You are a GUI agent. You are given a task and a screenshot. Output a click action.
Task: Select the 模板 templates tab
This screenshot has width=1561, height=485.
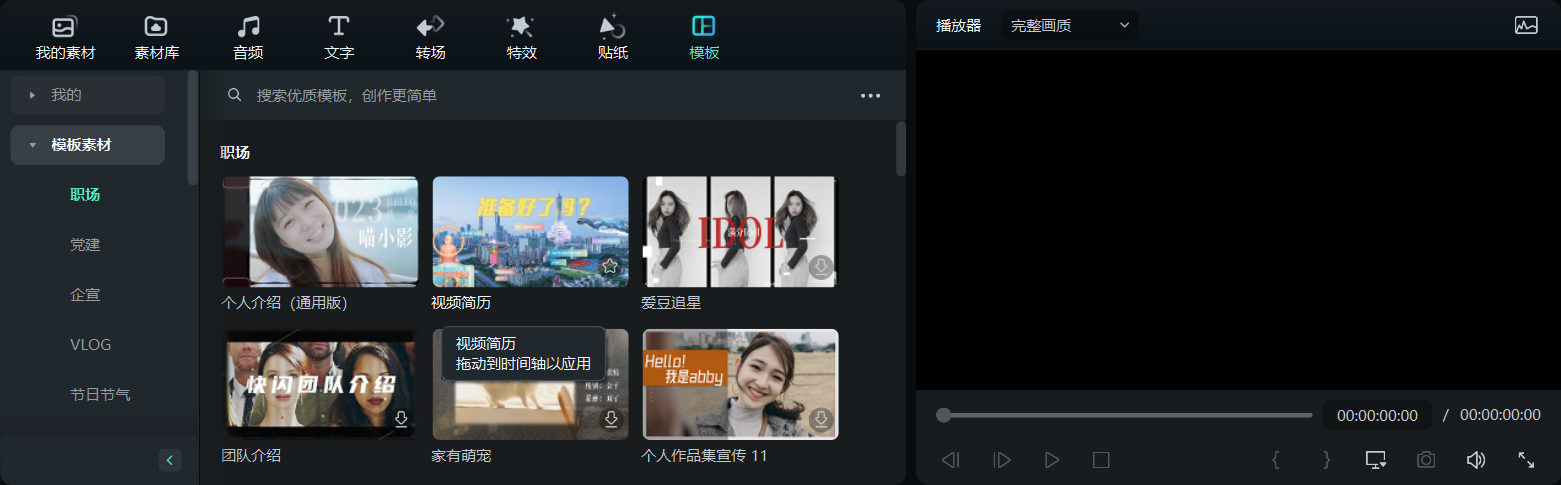pyautogui.click(x=704, y=37)
